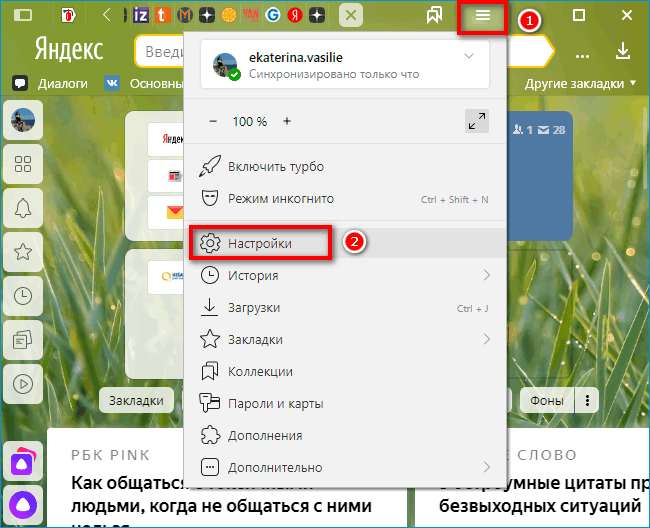Open Настройки in the menu
The image size is (650, 528).
tap(345, 243)
